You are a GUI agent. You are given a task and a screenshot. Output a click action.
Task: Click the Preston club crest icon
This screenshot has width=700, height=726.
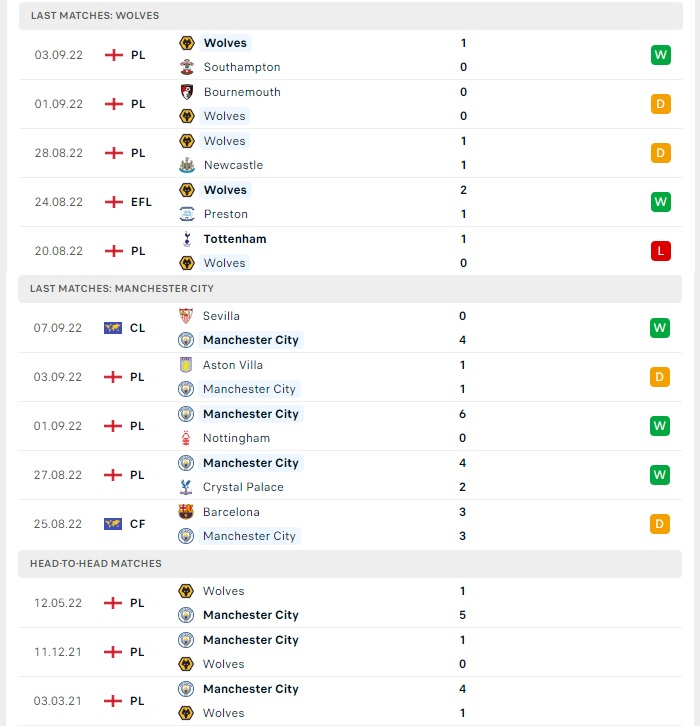click(187, 214)
